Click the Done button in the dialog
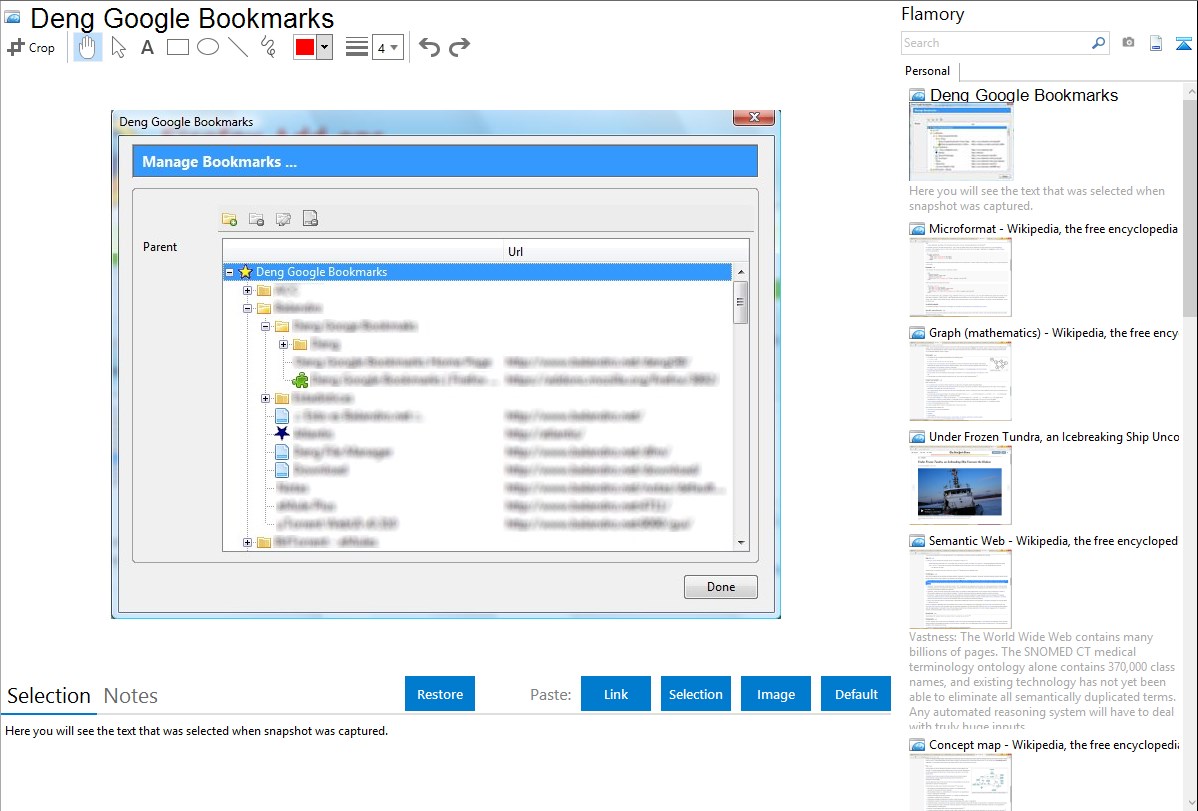Viewport: 1198px width, 811px height. click(x=720, y=587)
